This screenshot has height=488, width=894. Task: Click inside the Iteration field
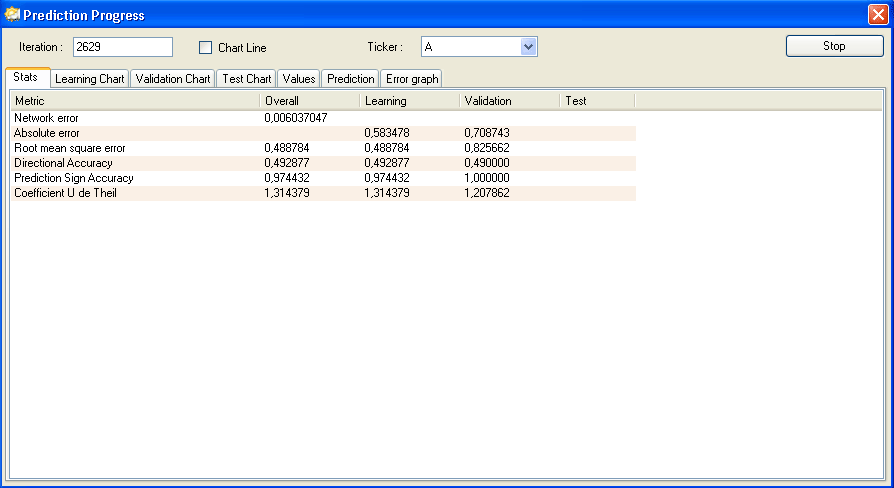point(123,47)
